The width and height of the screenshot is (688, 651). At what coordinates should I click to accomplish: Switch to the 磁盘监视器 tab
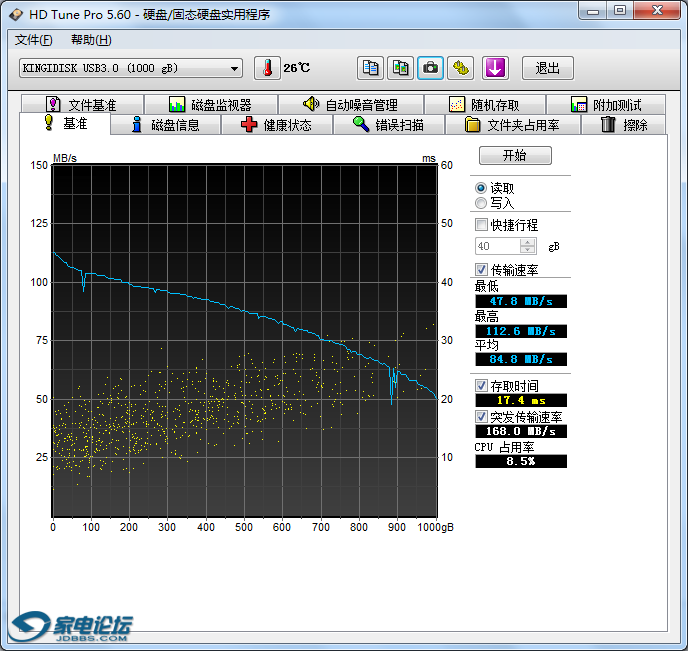211,104
